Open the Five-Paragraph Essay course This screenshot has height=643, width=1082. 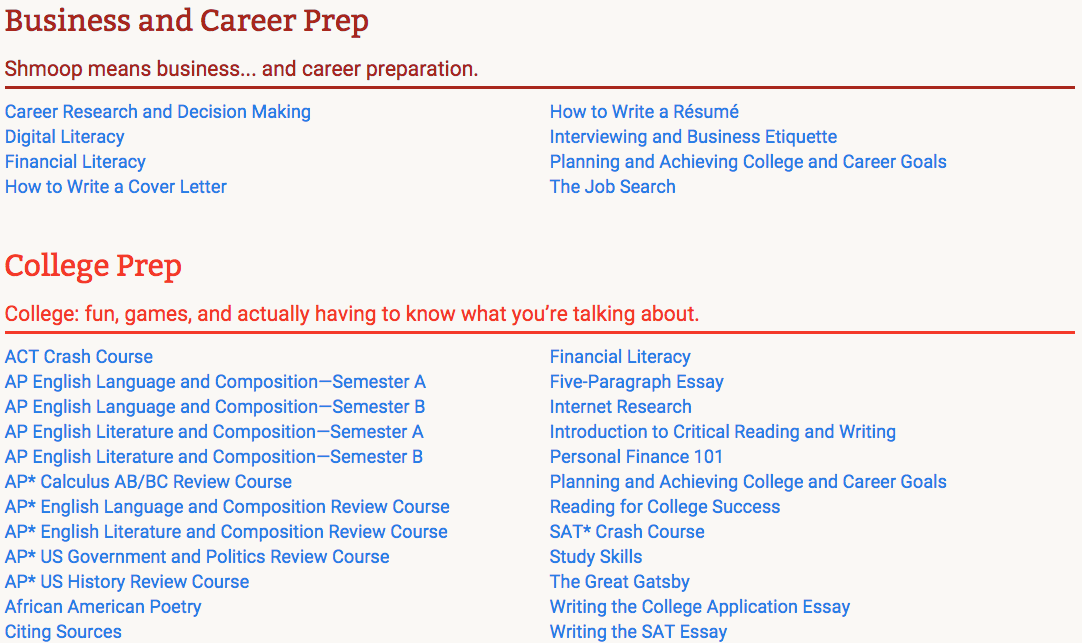pyautogui.click(x=636, y=382)
